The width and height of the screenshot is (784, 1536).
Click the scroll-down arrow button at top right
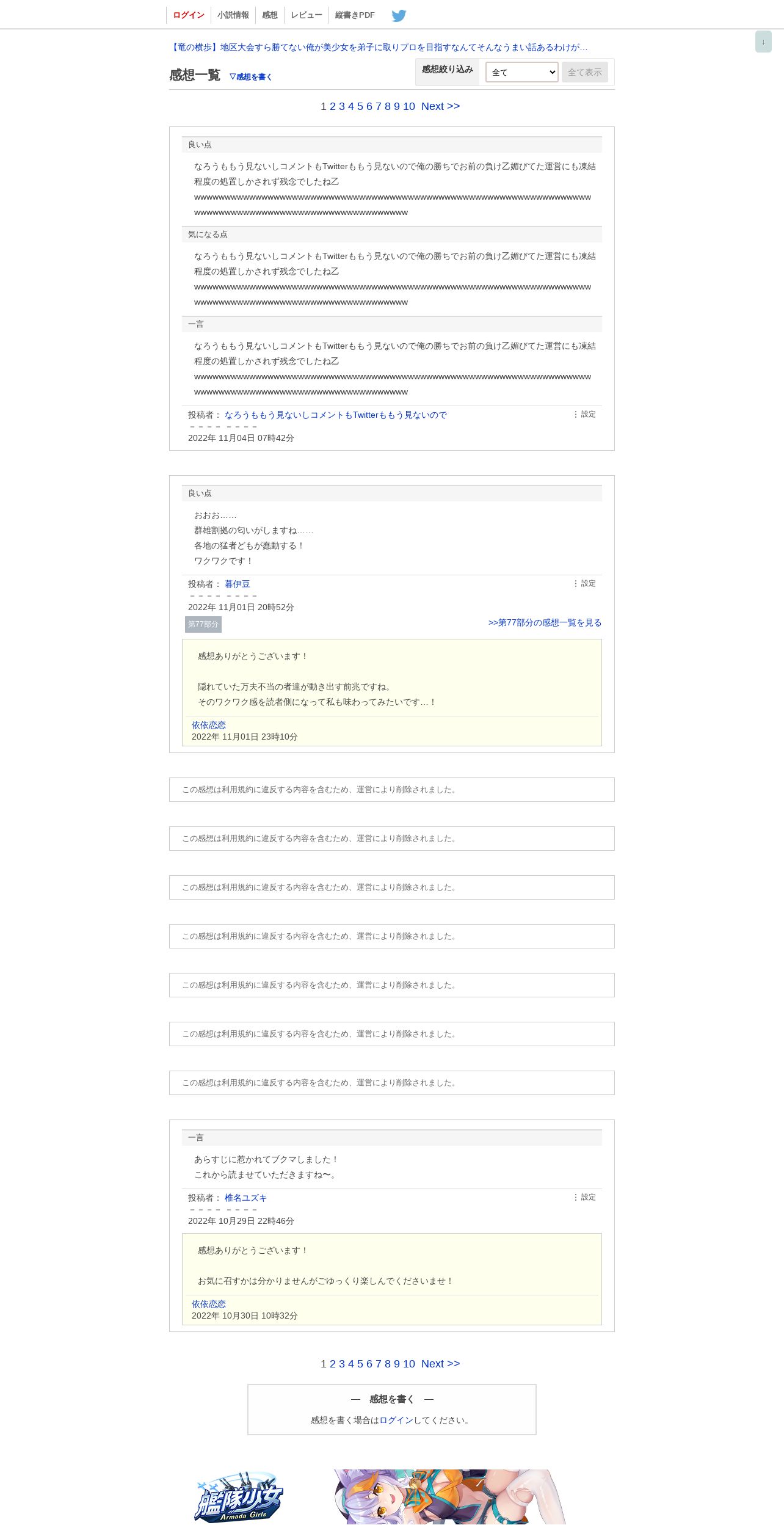click(x=763, y=42)
